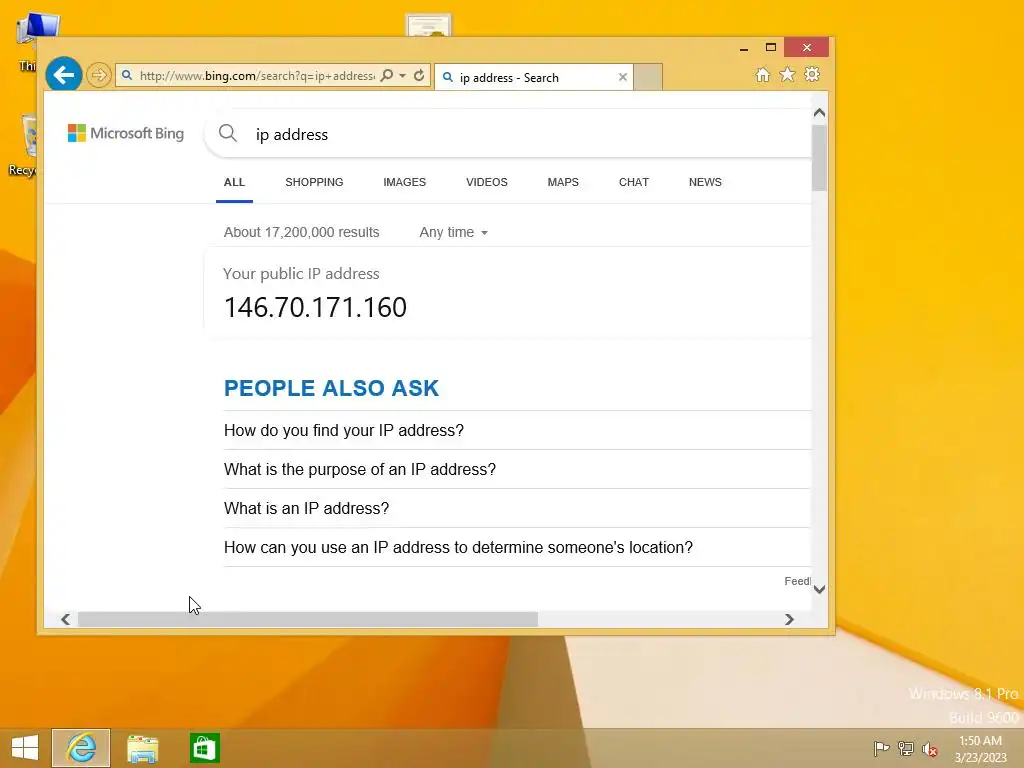Image resolution: width=1024 pixels, height=768 pixels.
Task: Open Favorites with the star icon
Action: click(788, 74)
